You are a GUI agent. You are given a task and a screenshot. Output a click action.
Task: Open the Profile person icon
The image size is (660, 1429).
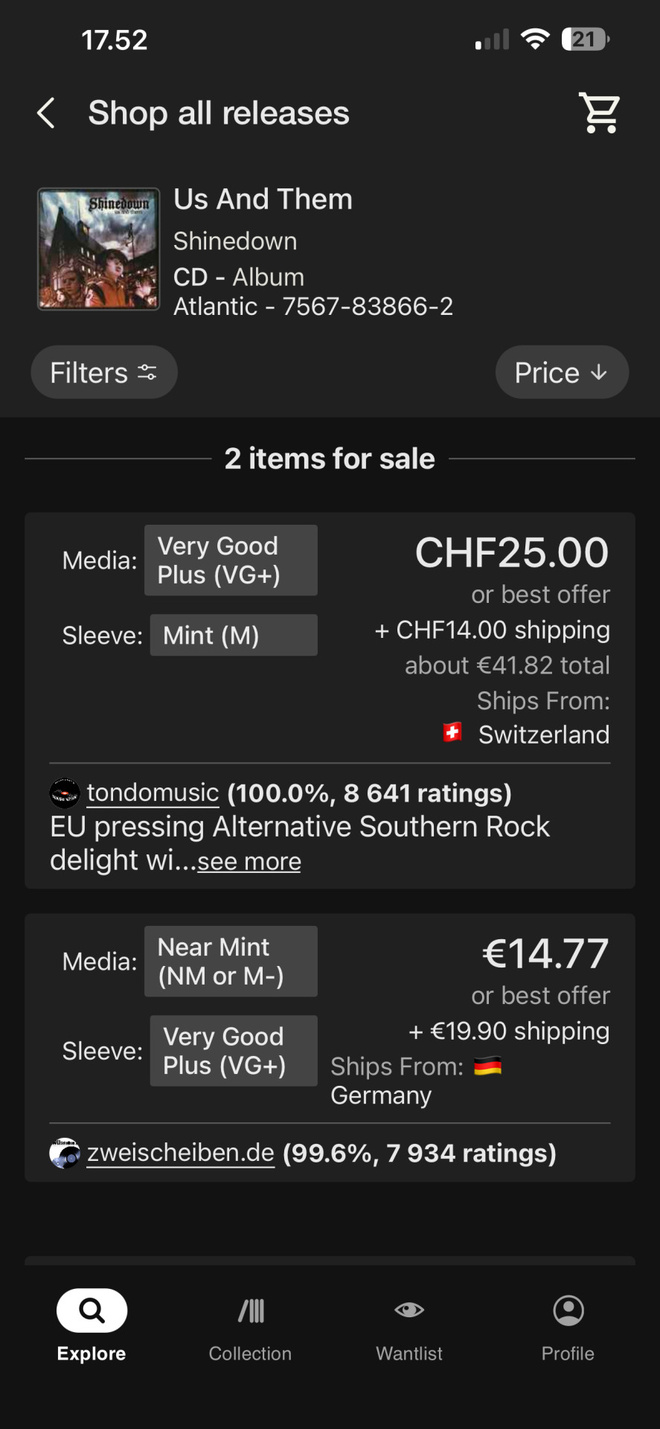[568, 1310]
